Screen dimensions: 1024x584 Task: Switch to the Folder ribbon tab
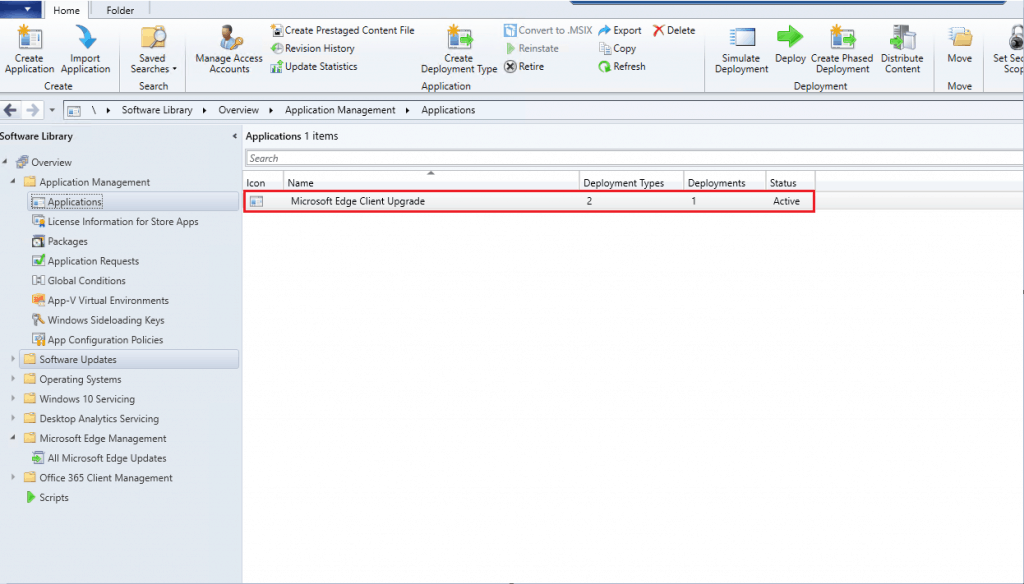click(x=120, y=10)
